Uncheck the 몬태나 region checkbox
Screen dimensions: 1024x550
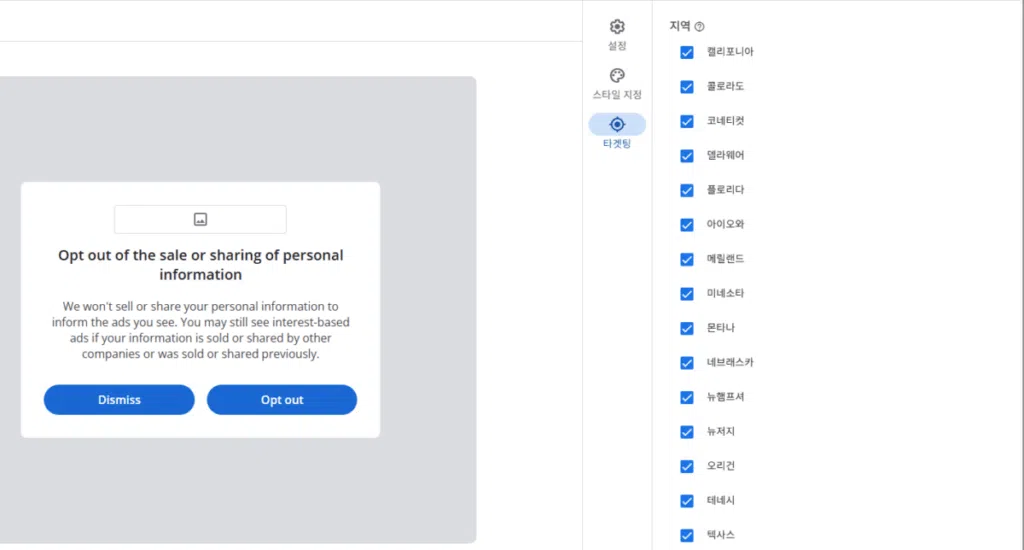click(x=687, y=328)
